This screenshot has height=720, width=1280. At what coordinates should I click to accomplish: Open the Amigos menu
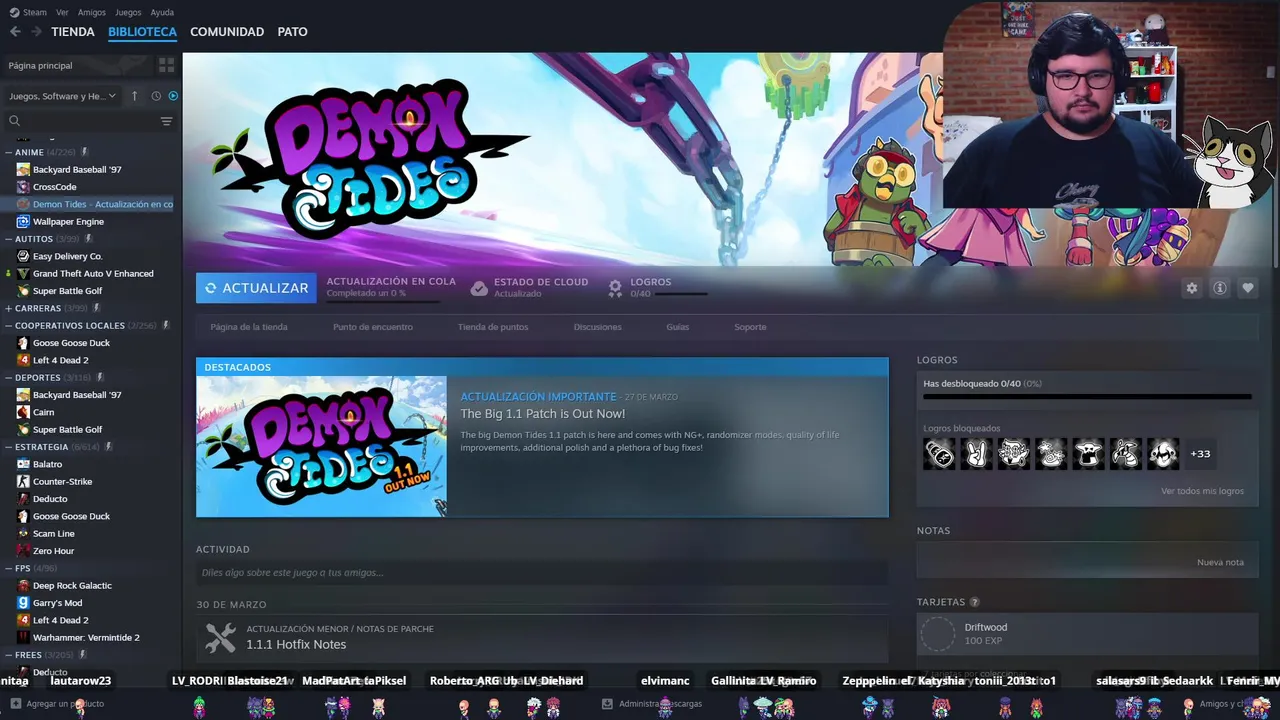(x=92, y=12)
